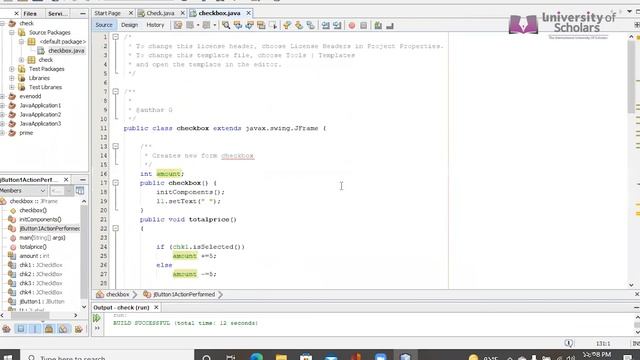Click Shift Line Left icon
This screenshot has width=640, height=360.
(x=325, y=25)
